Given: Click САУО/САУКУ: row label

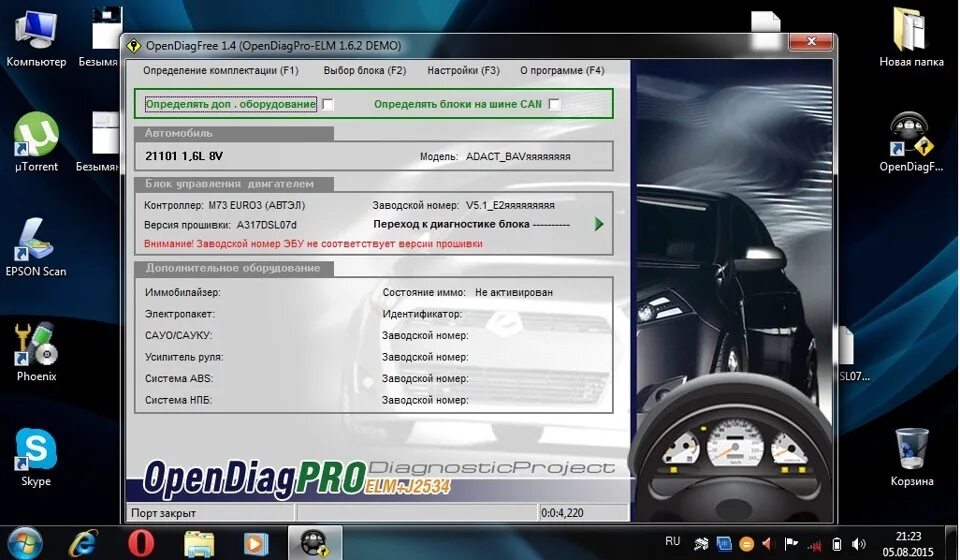Looking at the screenshot, I should [x=178, y=335].
